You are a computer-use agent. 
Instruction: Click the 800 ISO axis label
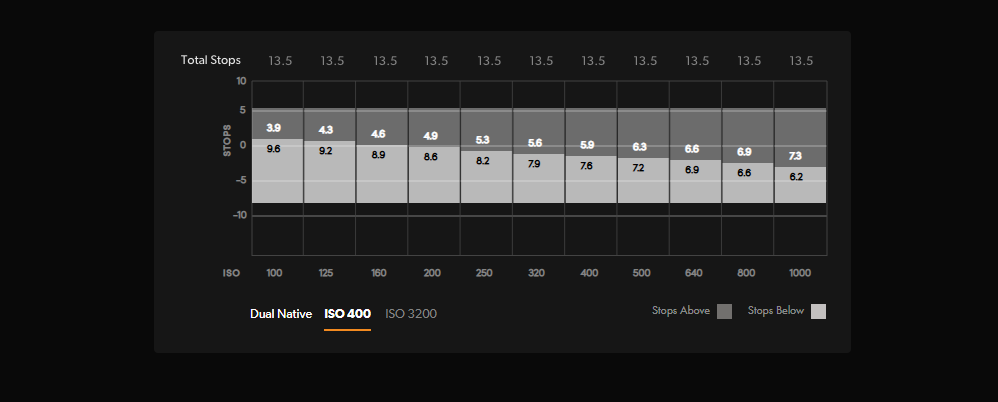click(x=745, y=272)
